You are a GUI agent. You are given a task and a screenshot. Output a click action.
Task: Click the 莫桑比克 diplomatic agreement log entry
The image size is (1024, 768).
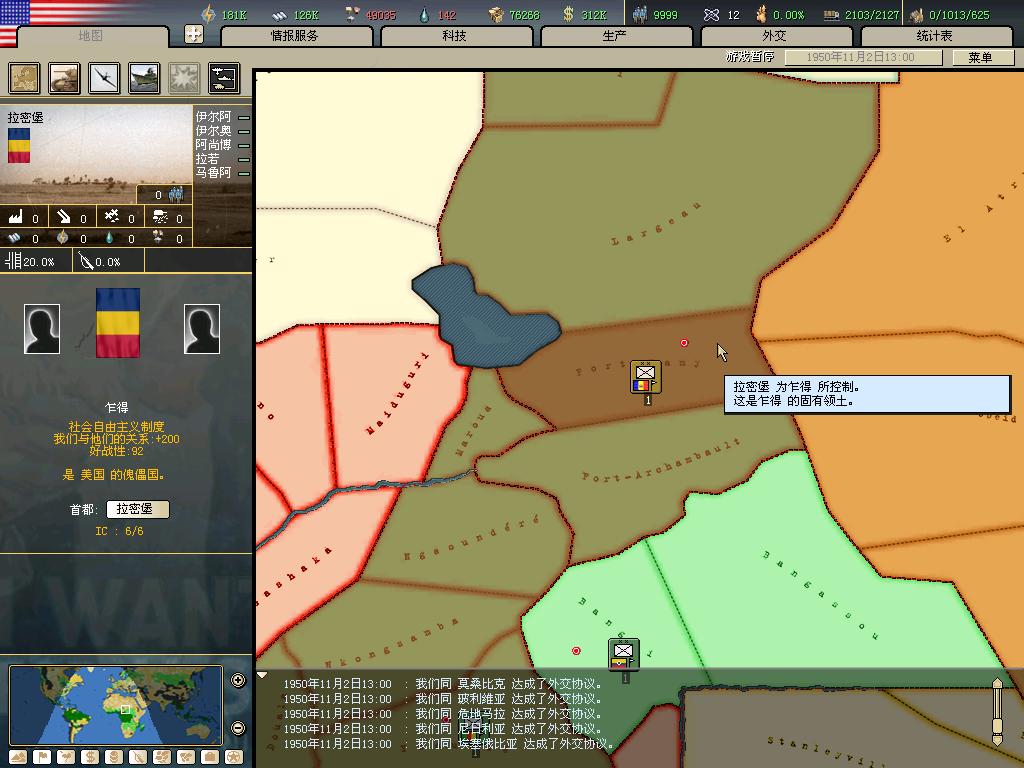tap(443, 684)
